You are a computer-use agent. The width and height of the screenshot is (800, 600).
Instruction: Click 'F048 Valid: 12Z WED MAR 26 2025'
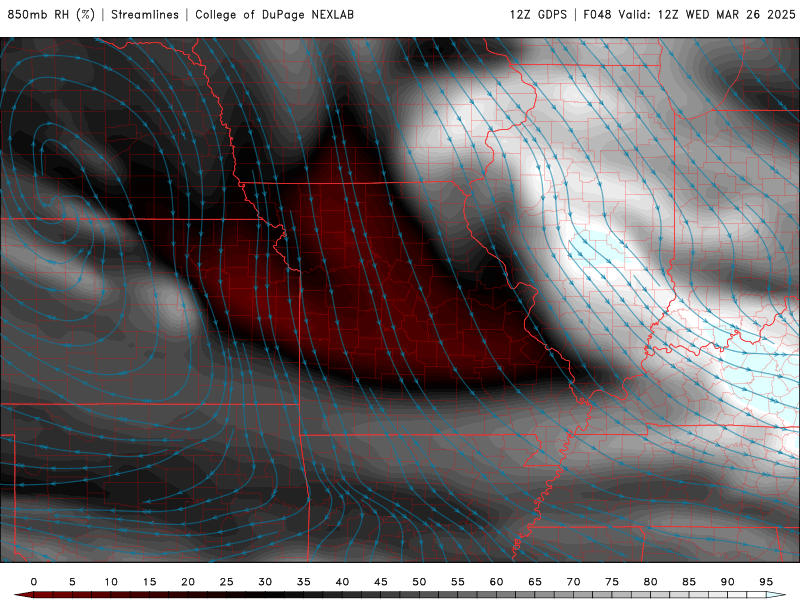689,14
